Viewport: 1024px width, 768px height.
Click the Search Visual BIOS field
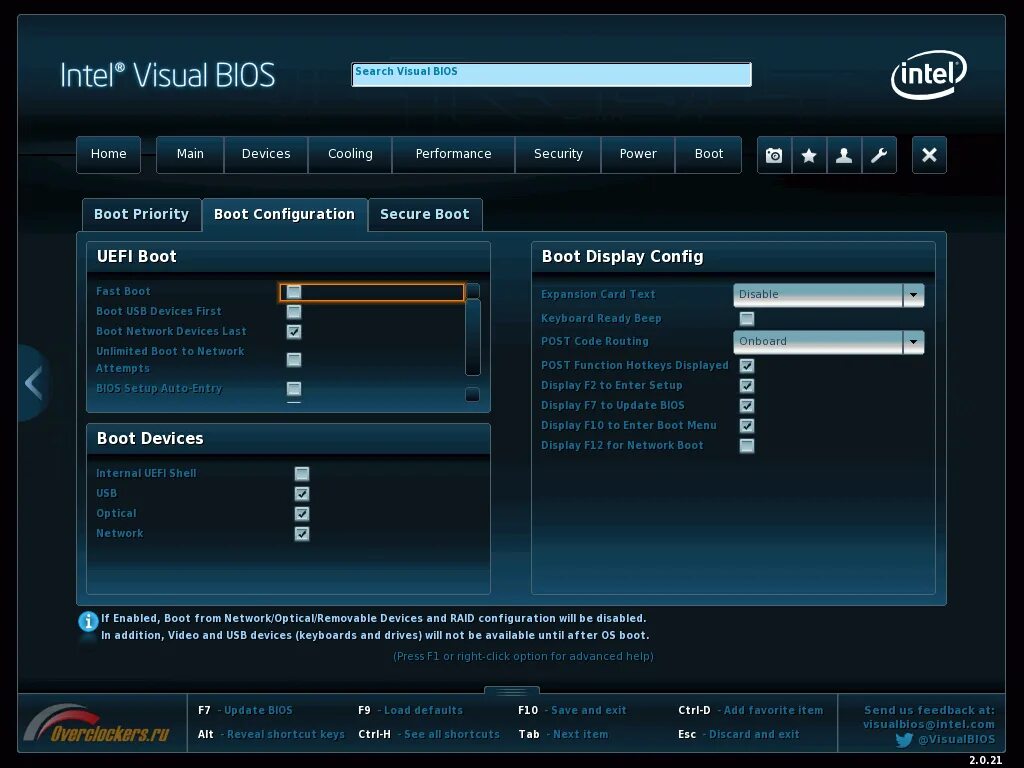551,74
